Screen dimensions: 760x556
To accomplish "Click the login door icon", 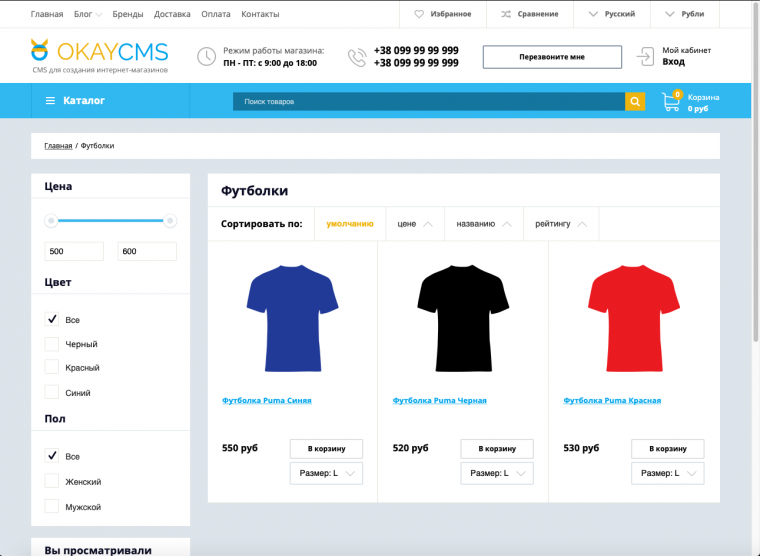I will [x=645, y=56].
